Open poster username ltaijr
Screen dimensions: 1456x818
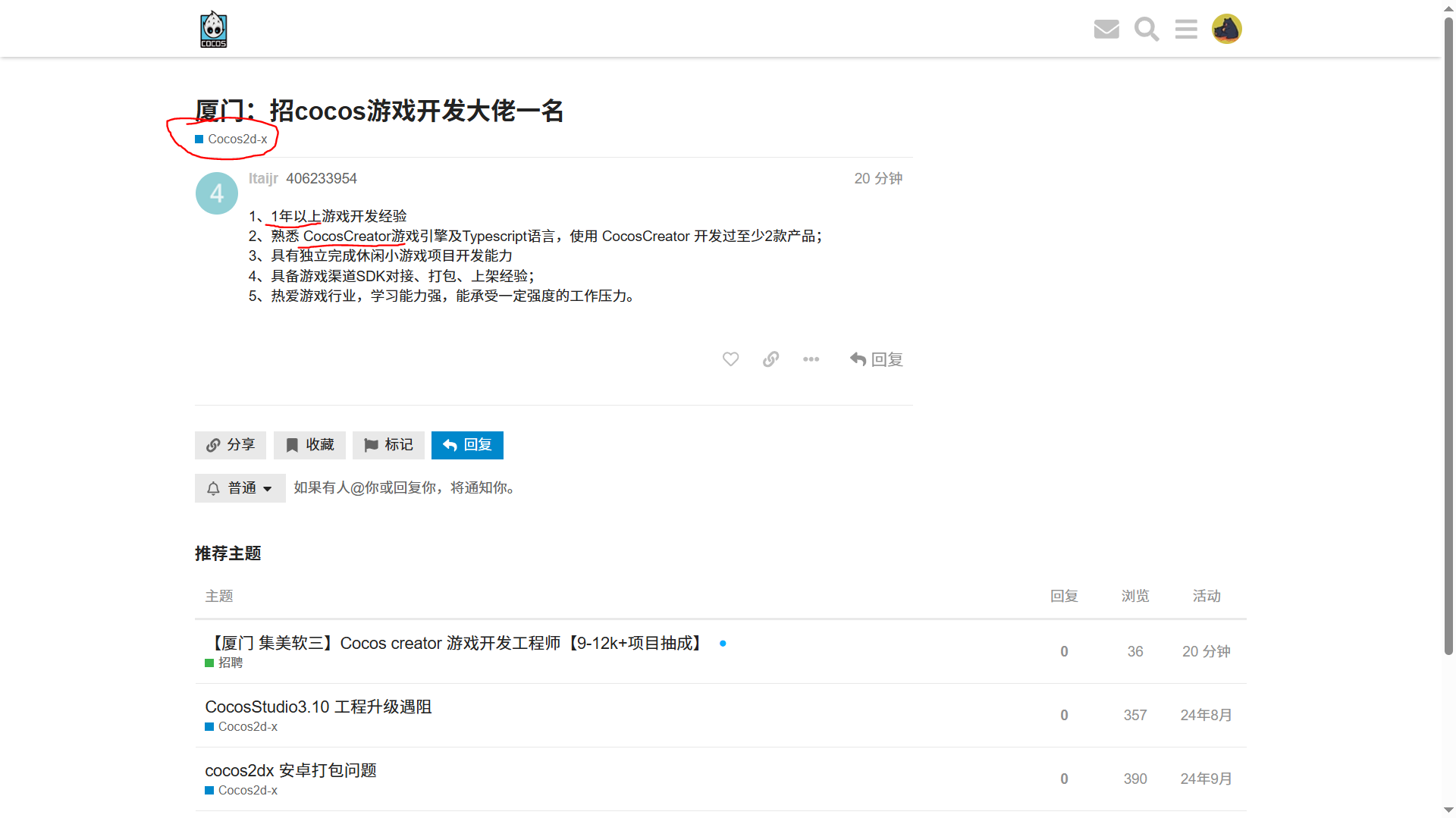tap(263, 179)
